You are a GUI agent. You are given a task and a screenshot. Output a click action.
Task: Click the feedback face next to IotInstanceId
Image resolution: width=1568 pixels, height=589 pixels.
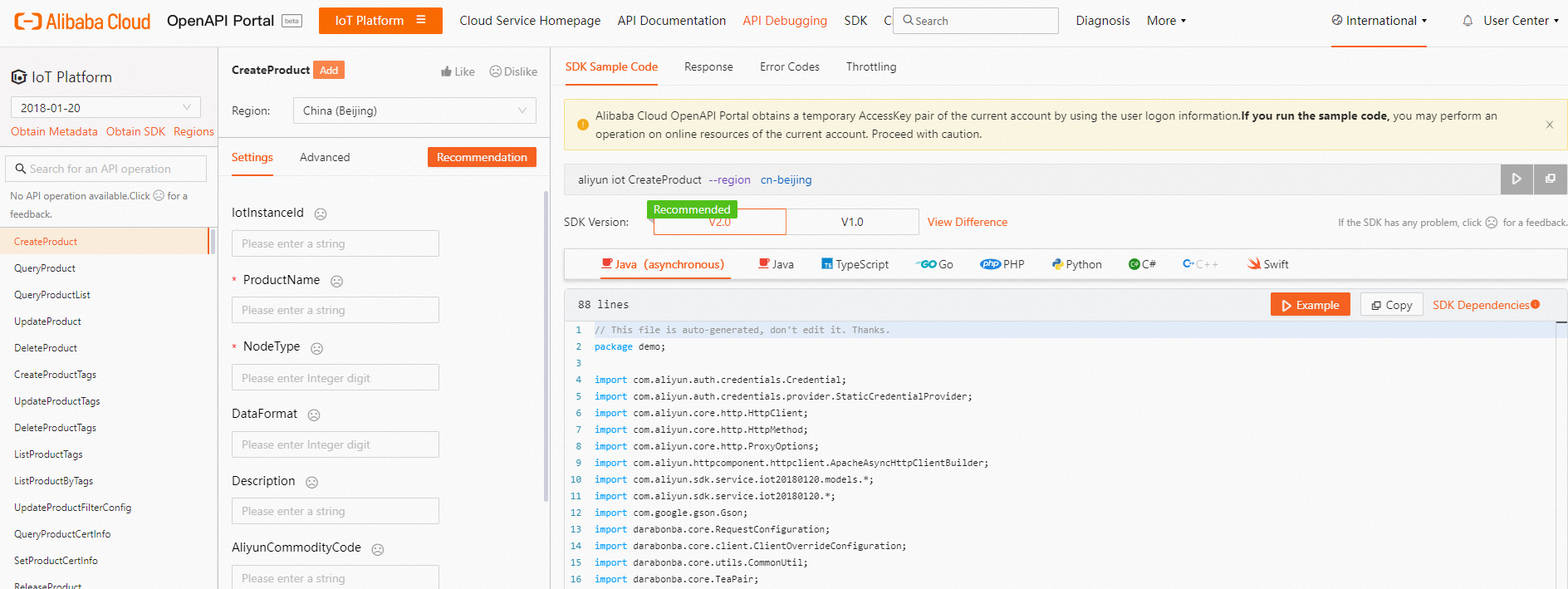tap(321, 214)
